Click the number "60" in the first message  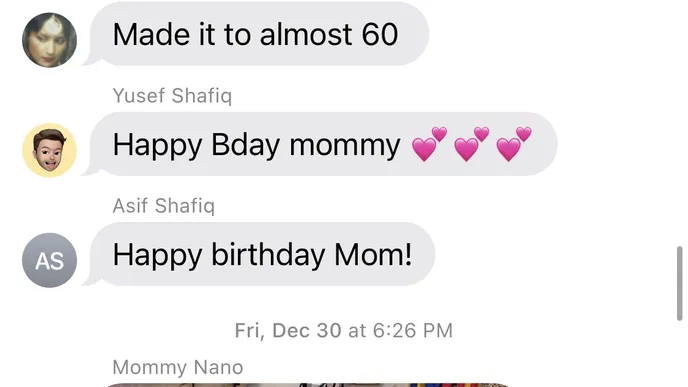pyautogui.click(x=380, y=35)
